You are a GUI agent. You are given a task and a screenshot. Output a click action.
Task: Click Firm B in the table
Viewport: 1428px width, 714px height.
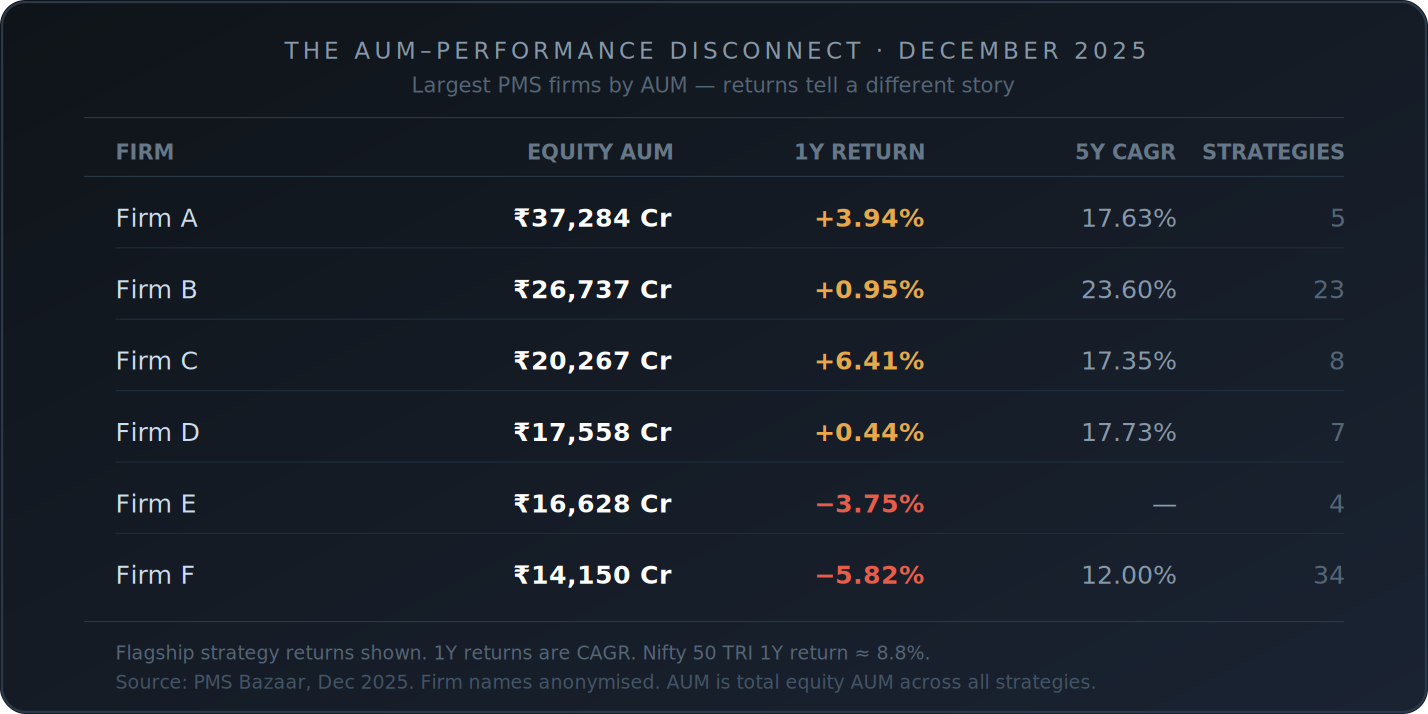tap(157, 290)
